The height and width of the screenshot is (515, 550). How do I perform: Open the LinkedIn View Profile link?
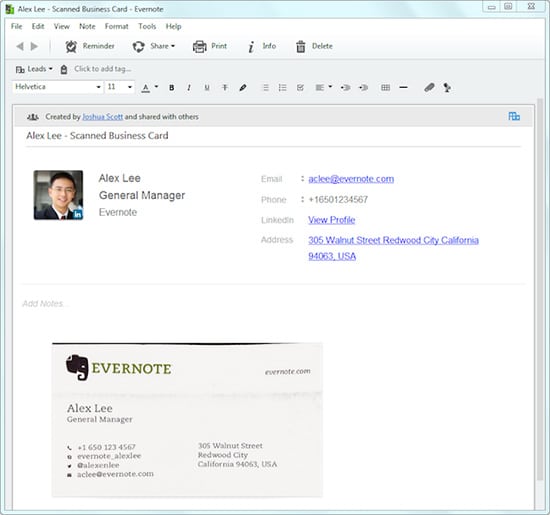(331, 220)
